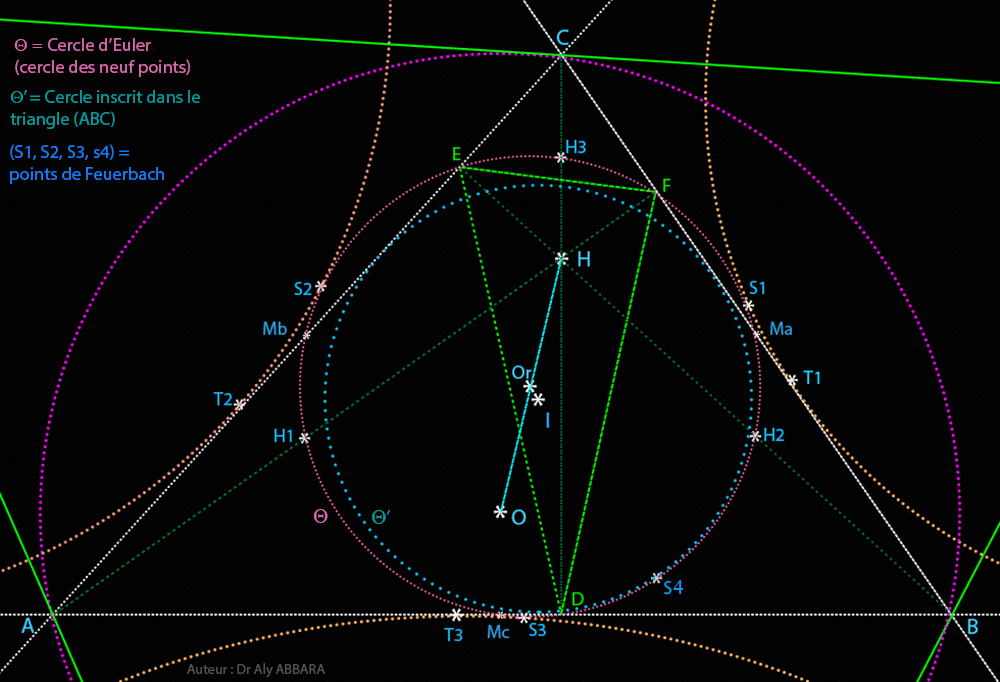Select the green label D

click(x=577, y=600)
